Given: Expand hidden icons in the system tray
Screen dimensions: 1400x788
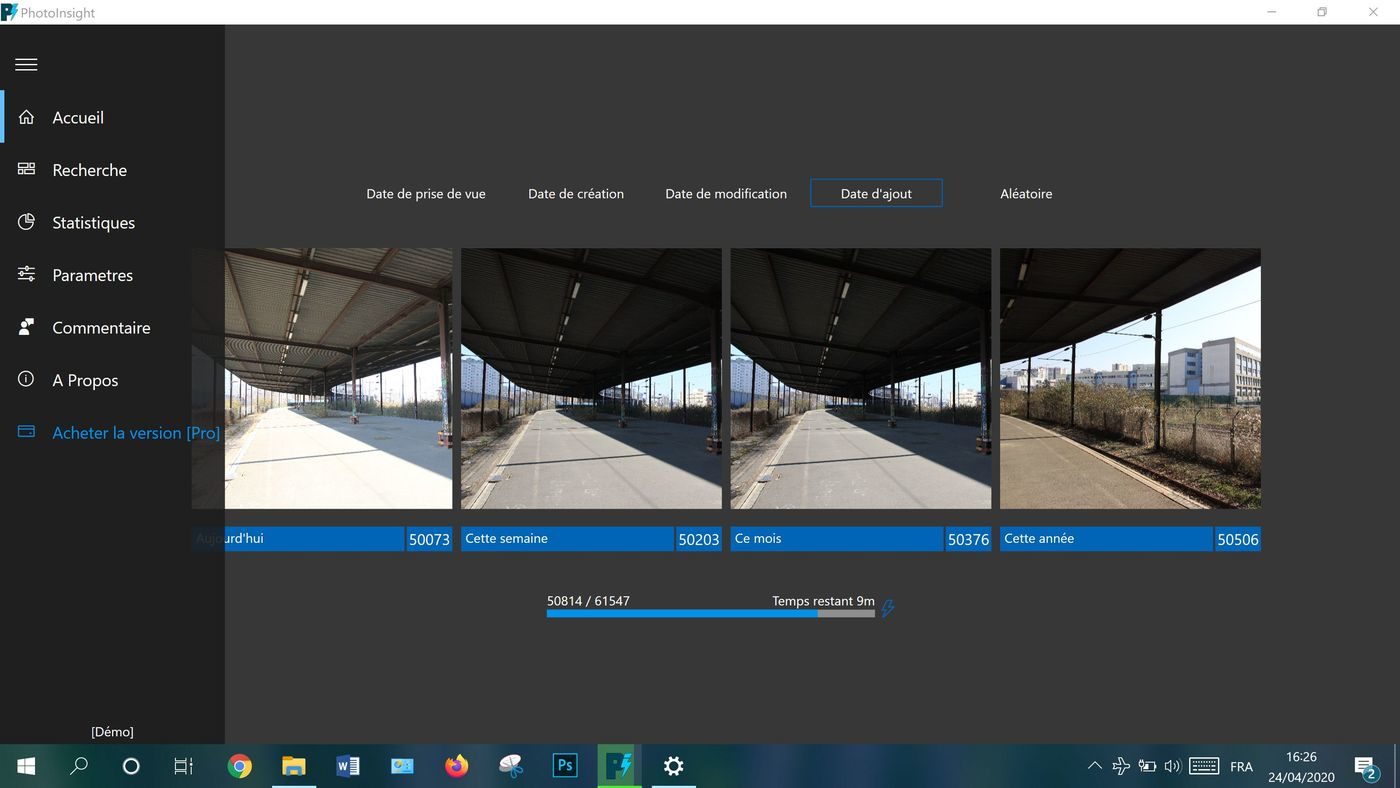Looking at the screenshot, I should pyautogui.click(x=1094, y=766).
